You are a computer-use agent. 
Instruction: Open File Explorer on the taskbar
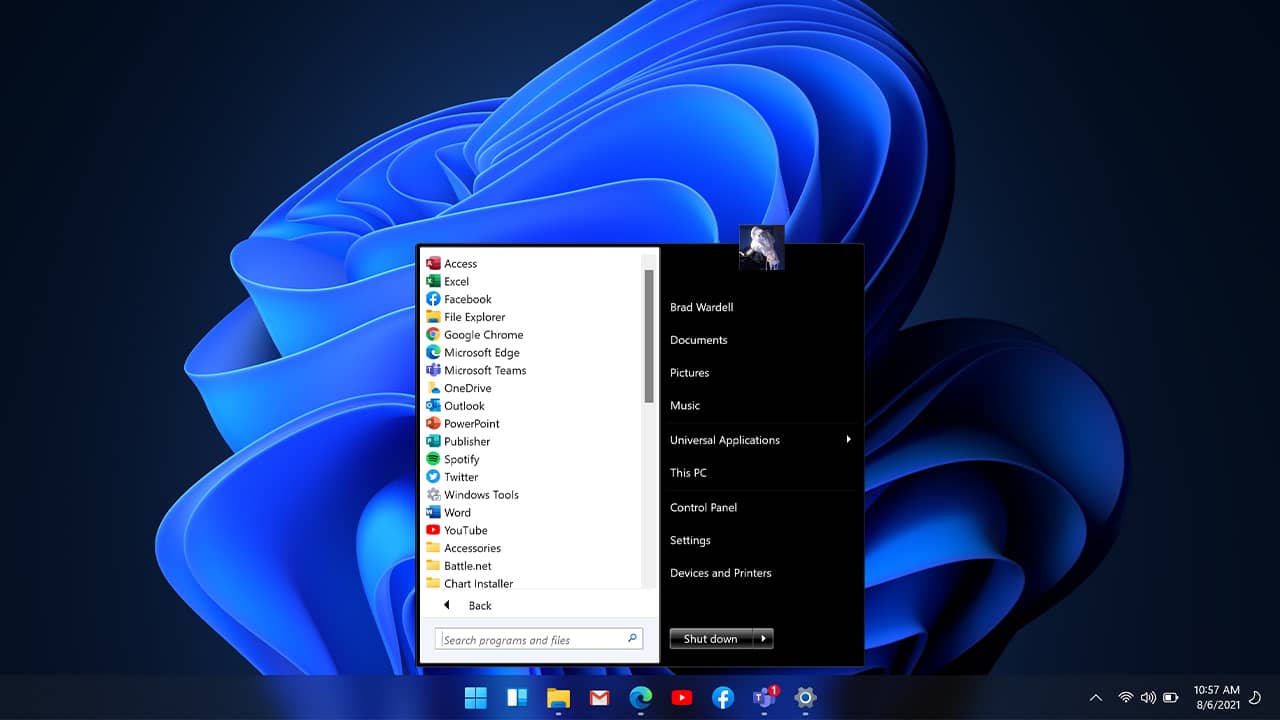coord(558,697)
